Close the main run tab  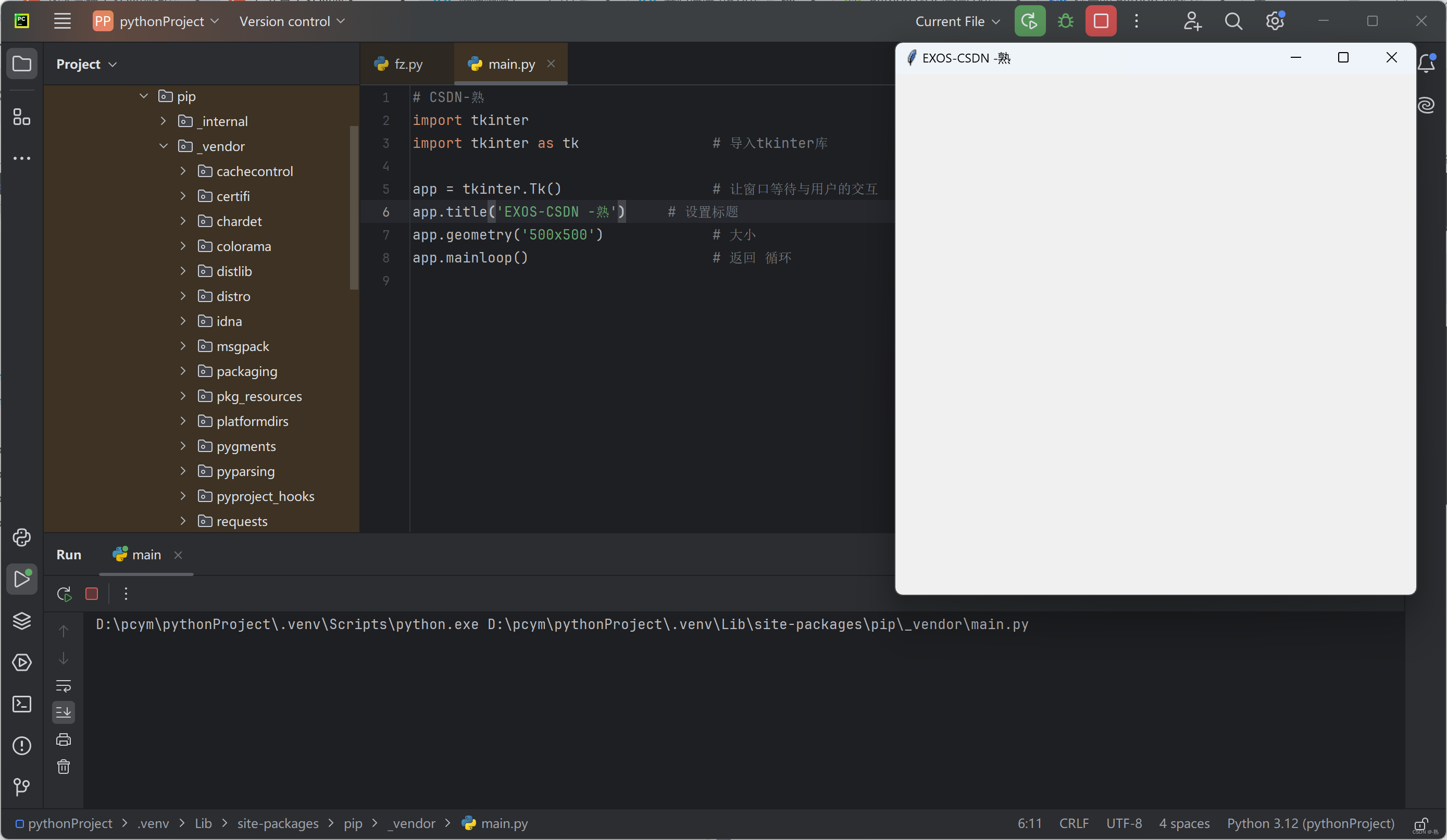pos(178,555)
